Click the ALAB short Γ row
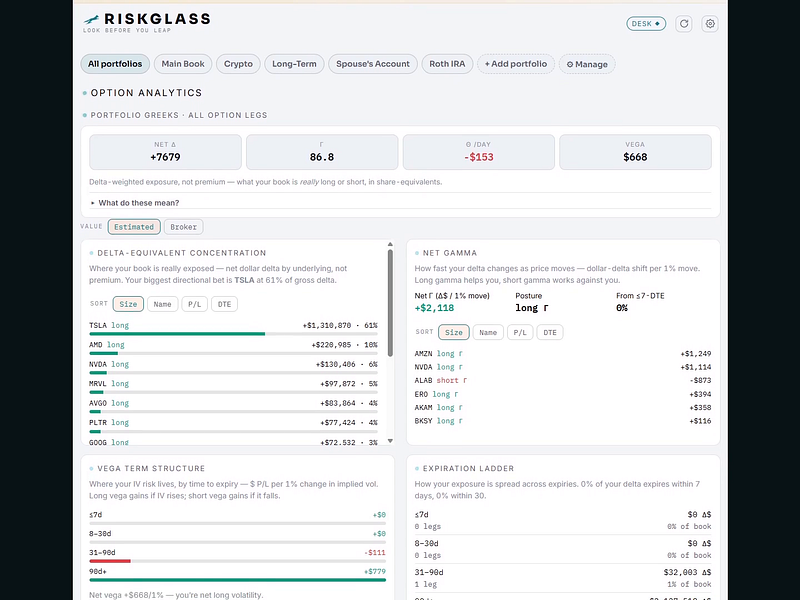 point(563,380)
